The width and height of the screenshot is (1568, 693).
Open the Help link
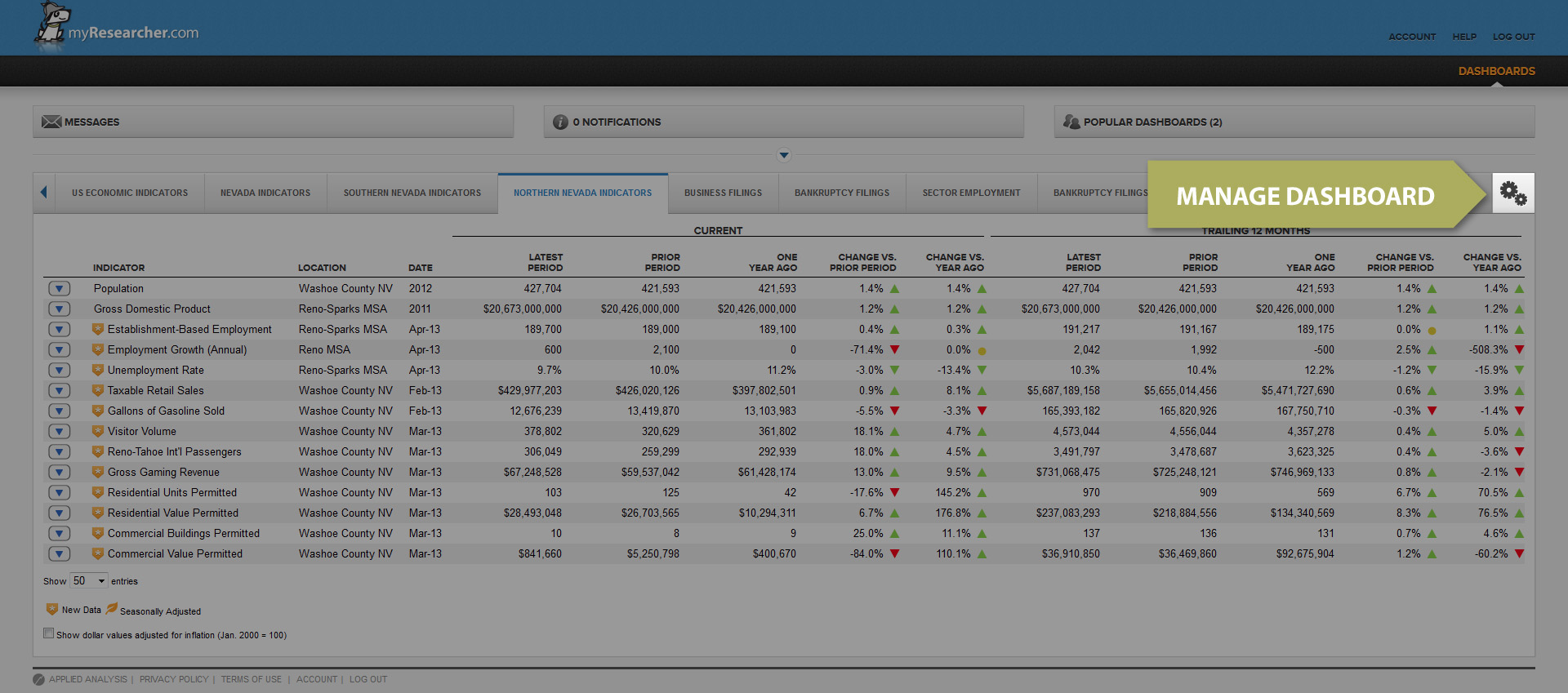click(1464, 37)
